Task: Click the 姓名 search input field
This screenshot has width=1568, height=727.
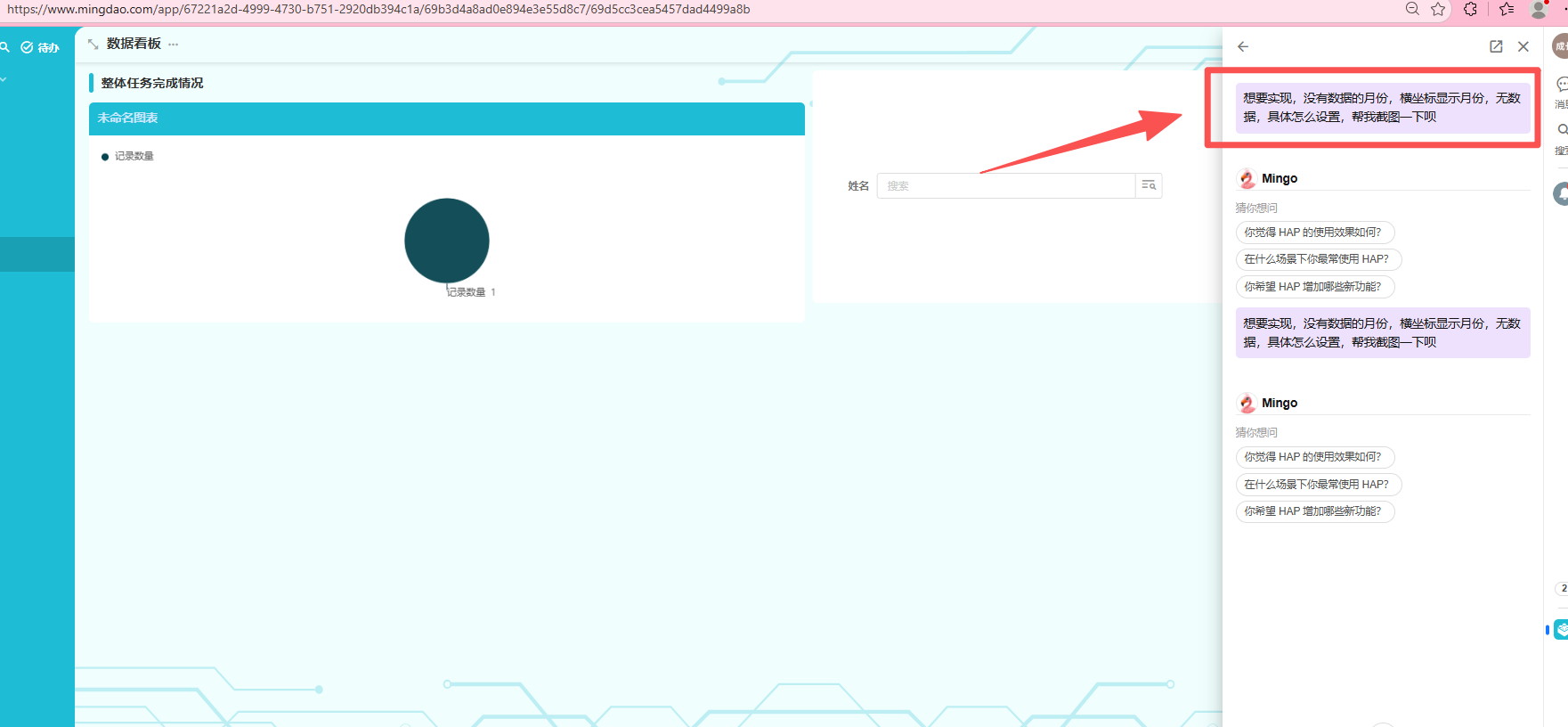Action: (1006, 185)
